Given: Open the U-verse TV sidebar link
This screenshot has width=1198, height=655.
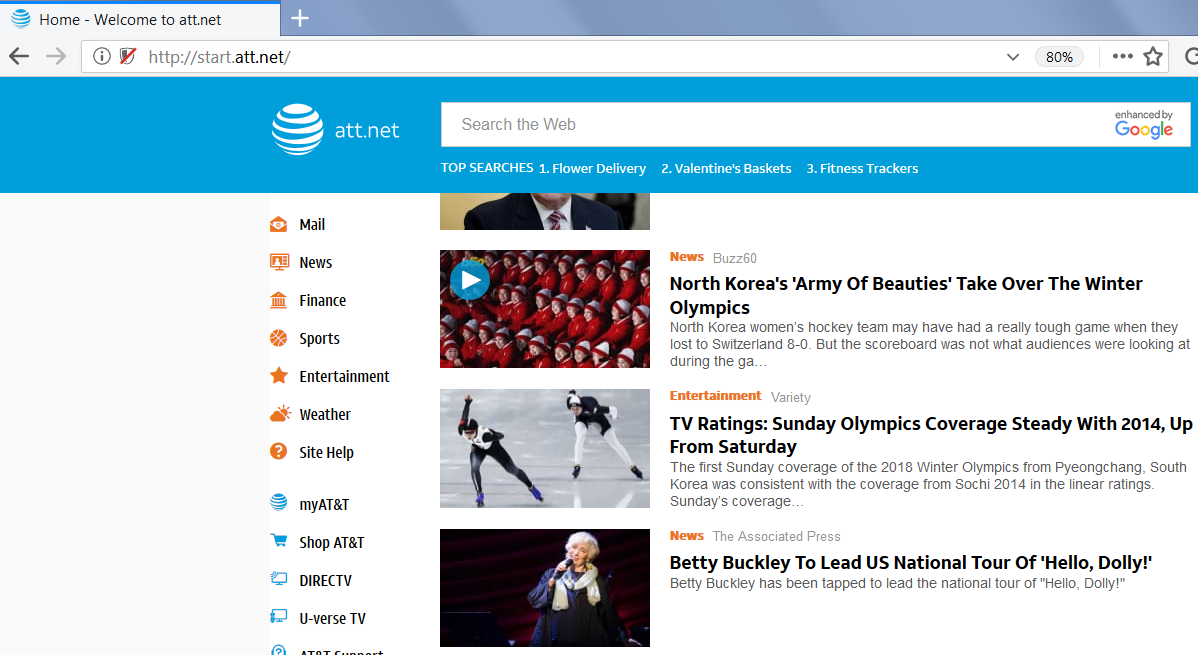Looking at the screenshot, I should pyautogui.click(x=332, y=618).
